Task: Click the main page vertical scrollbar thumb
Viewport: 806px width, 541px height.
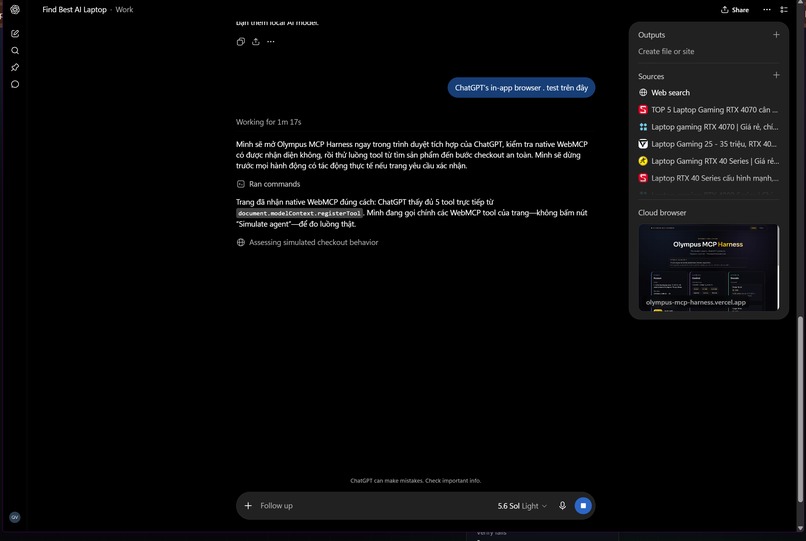Action: (800, 409)
